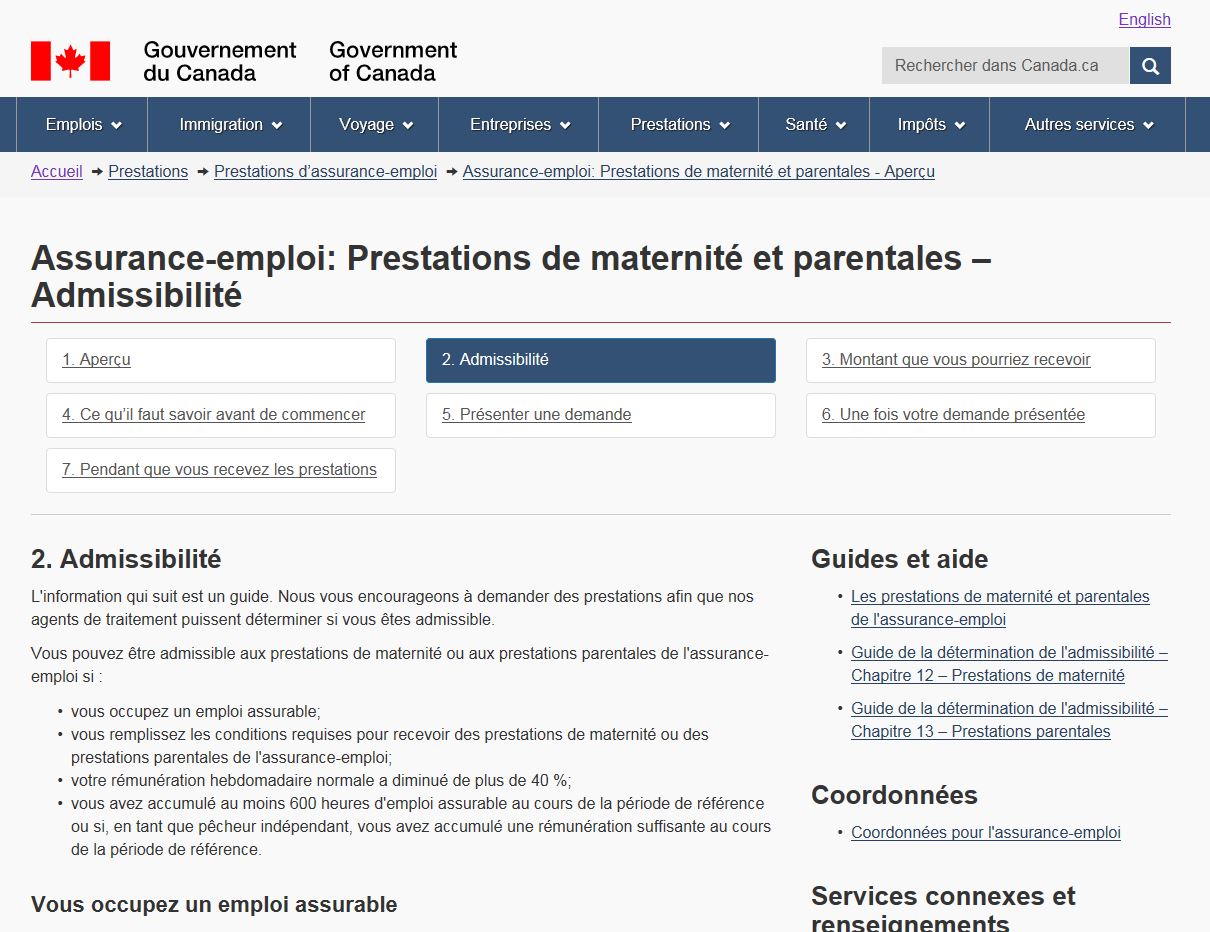Click the Canada flag logo

70,61
